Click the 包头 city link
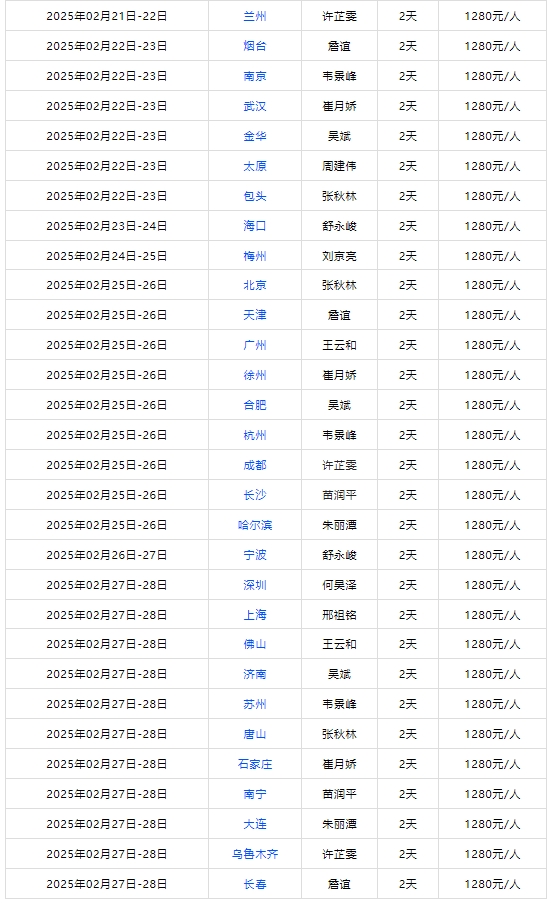The height and width of the screenshot is (903, 552). (x=254, y=196)
